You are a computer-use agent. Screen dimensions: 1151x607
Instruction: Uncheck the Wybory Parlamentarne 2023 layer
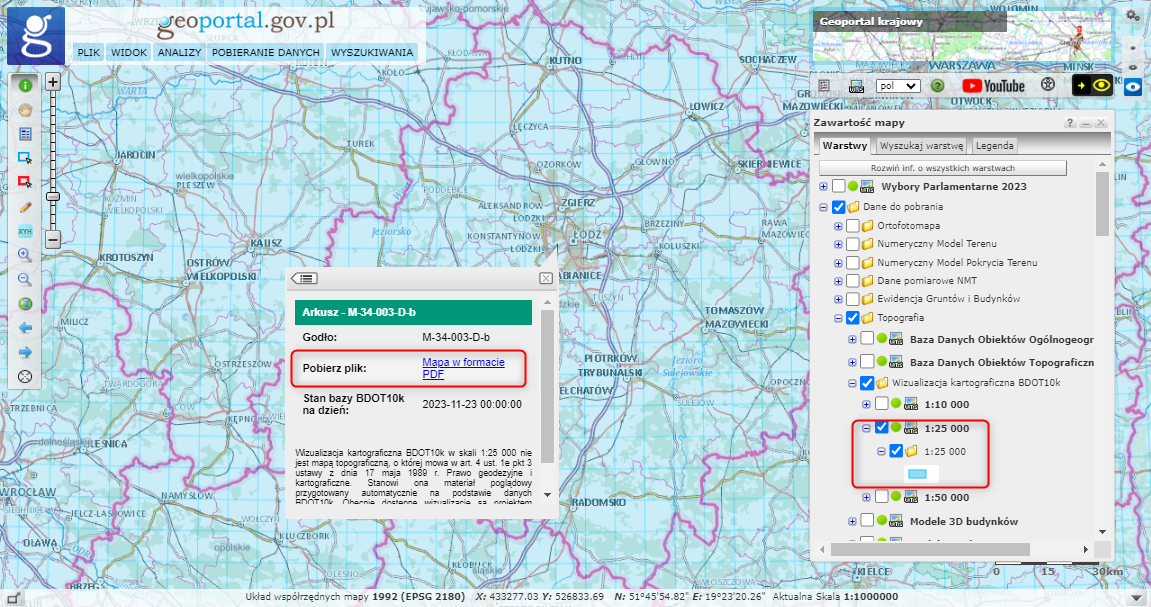[x=838, y=186]
